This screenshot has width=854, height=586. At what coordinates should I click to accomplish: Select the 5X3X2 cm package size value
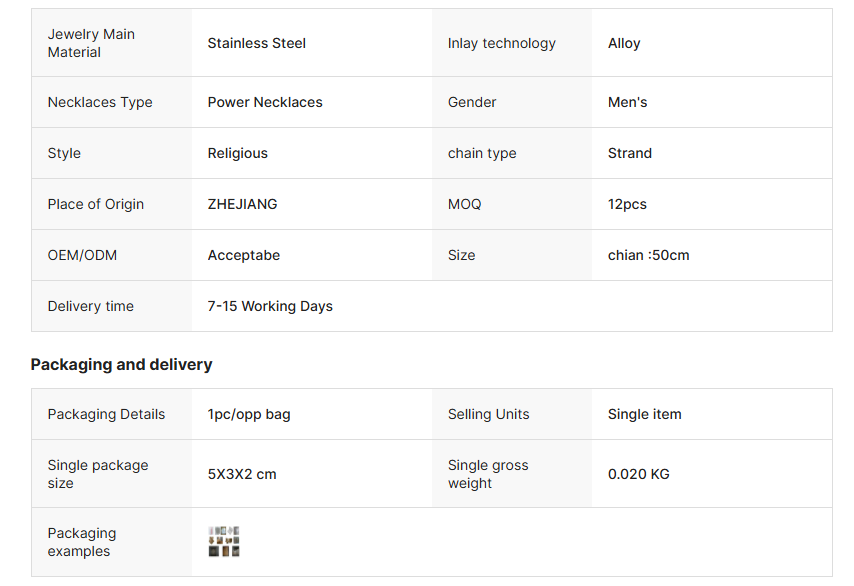tap(242, 474)
